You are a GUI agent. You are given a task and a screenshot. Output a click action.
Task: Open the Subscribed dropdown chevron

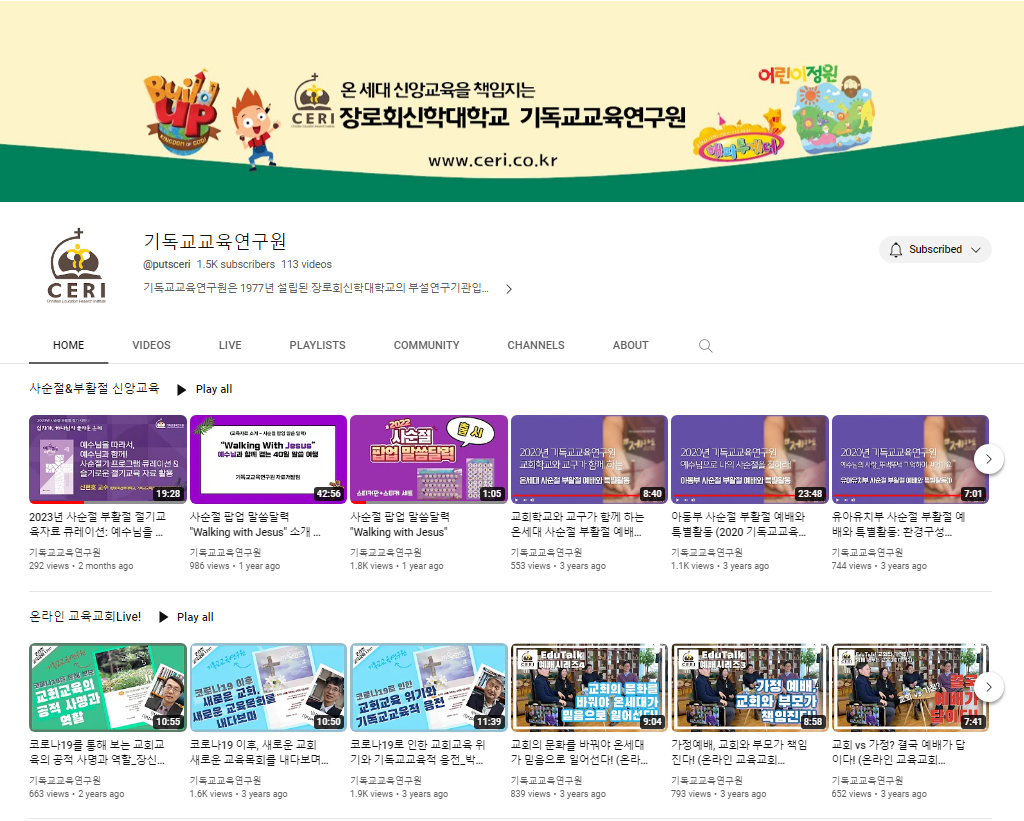pos(976,250)
